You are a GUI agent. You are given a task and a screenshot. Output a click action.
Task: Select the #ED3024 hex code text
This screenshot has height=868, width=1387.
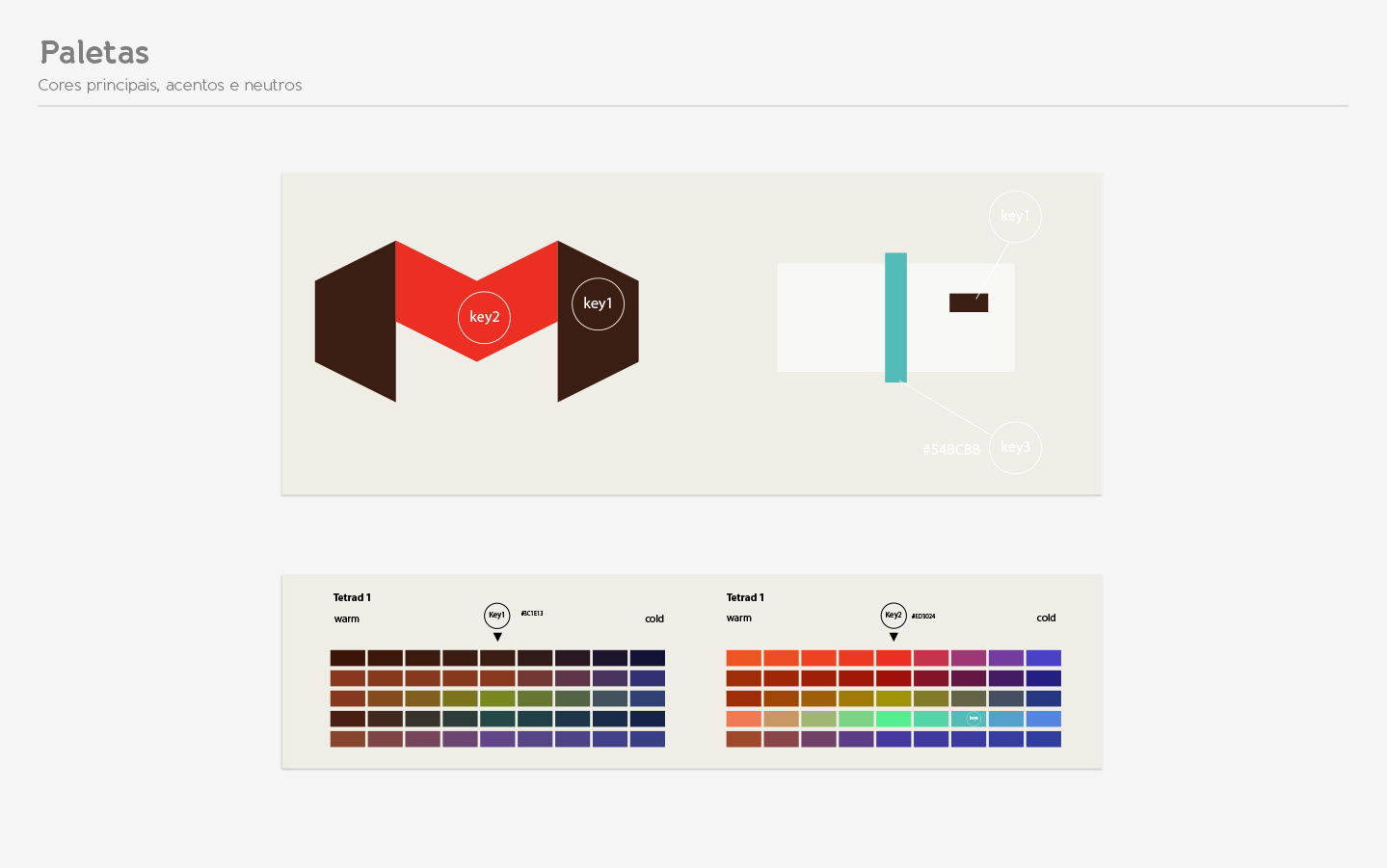(x=923, y=616)
